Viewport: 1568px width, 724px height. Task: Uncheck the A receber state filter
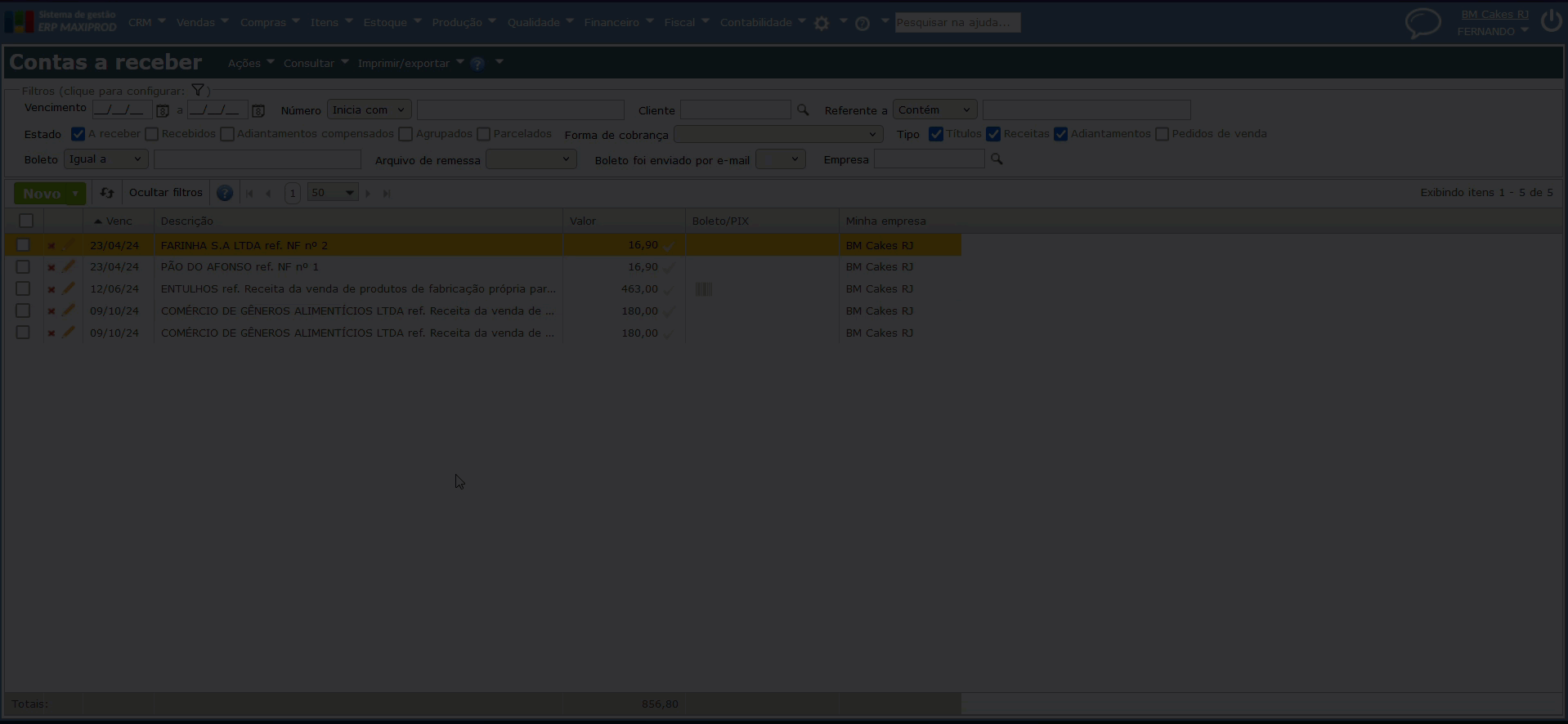(x=78, y=134)
